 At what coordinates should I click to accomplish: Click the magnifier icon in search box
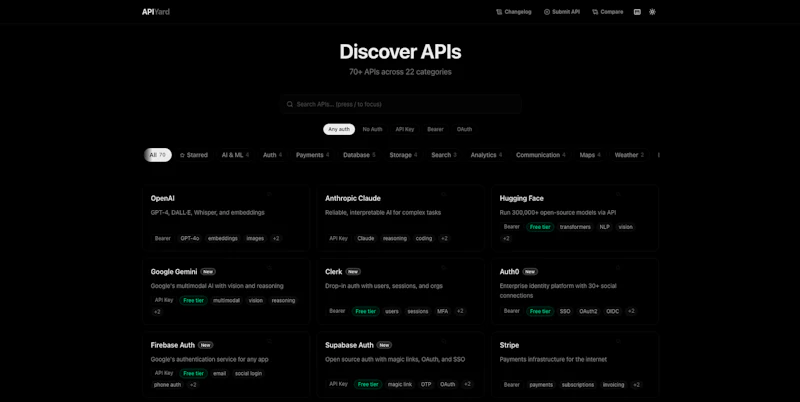[290, 104]
